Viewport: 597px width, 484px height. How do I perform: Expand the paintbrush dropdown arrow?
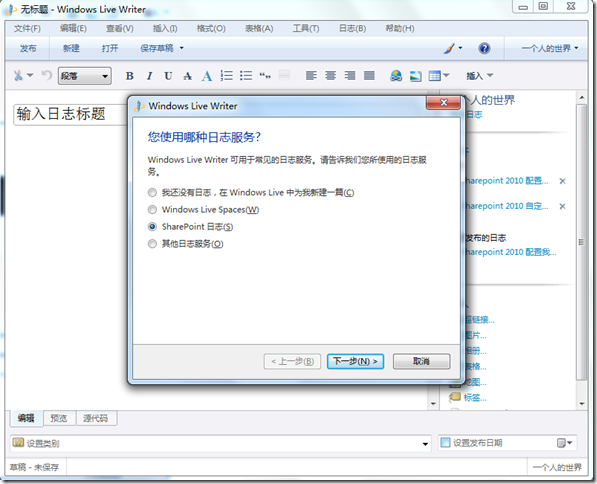pyautogui.click(x=460, y=48)
